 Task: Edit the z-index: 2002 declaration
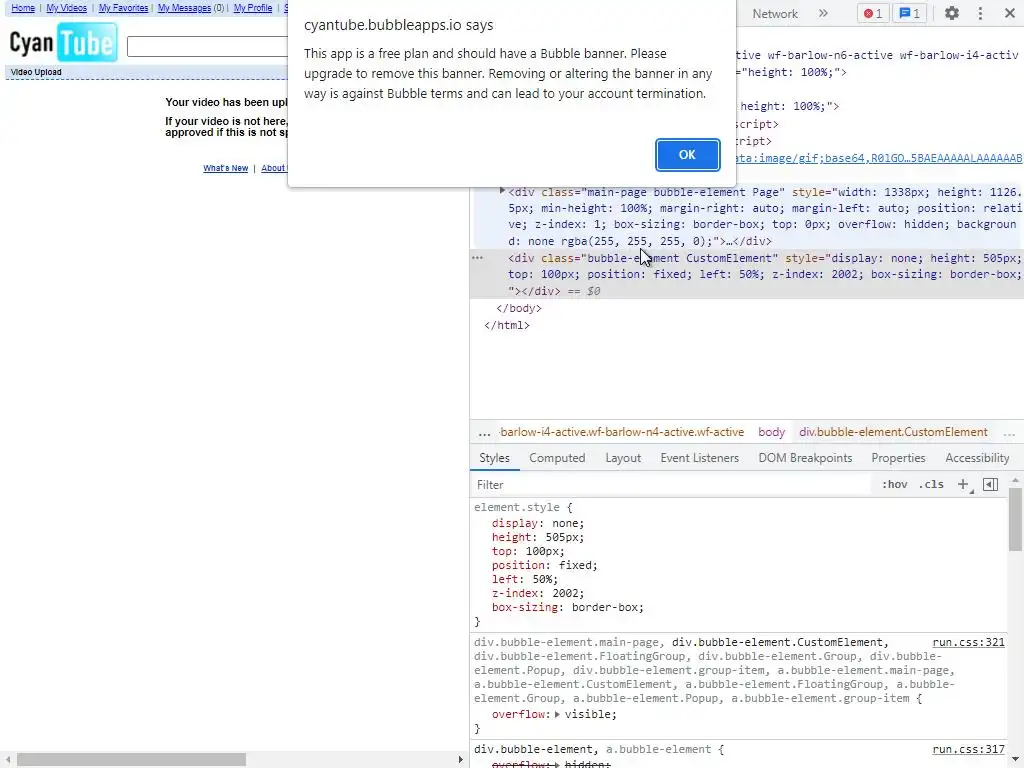pos(537,594)
